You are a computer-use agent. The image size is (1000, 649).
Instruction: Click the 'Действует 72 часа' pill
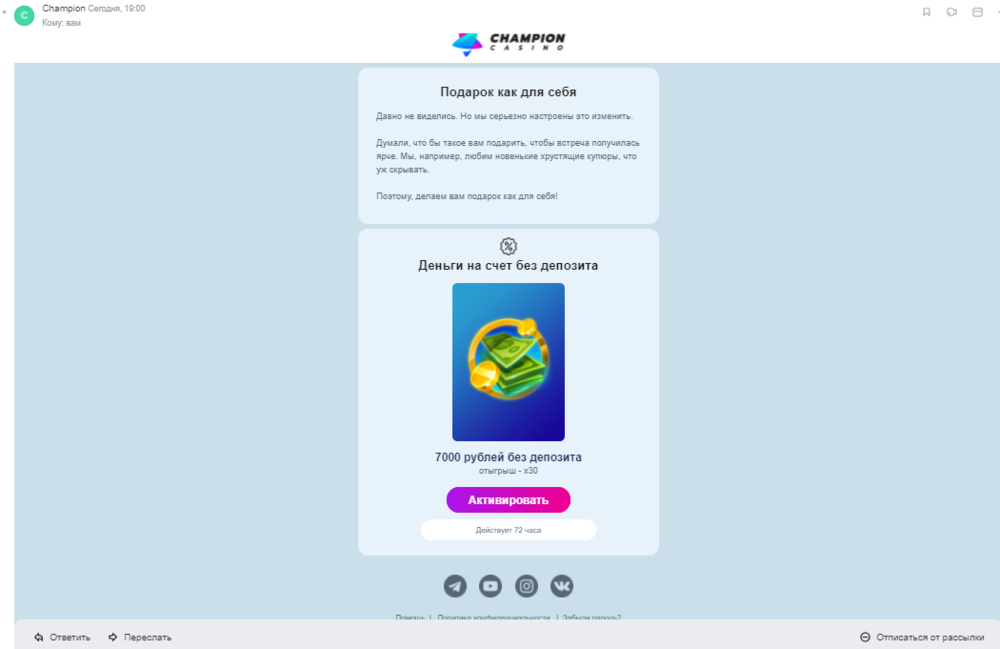click(508, 530)
